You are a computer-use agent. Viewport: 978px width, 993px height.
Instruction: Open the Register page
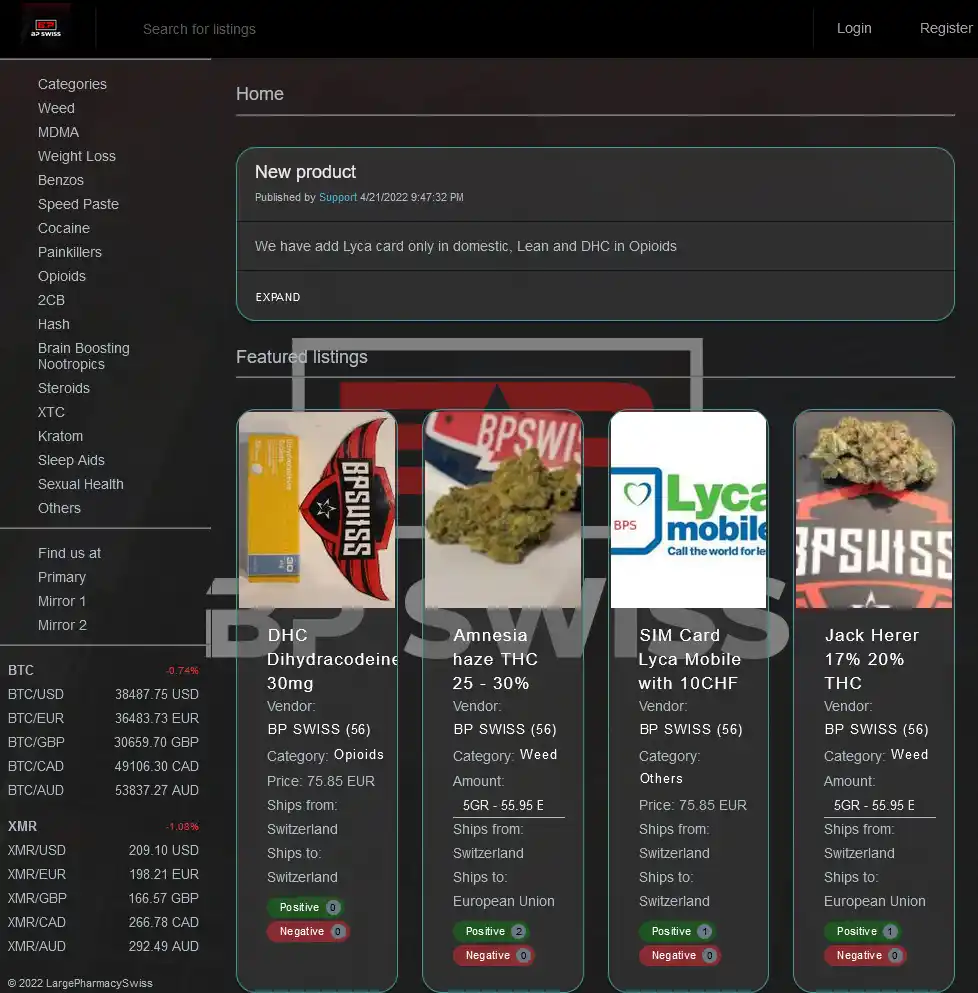945,28
